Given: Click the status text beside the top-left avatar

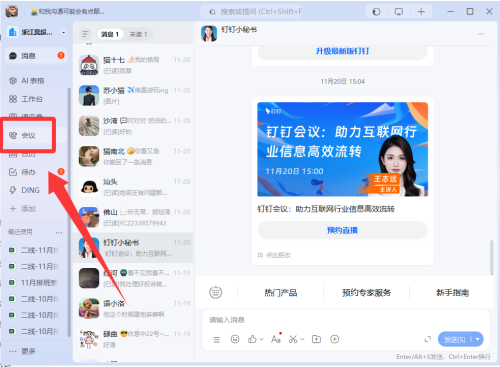Looking at the screenshot, I should point(68,11).
